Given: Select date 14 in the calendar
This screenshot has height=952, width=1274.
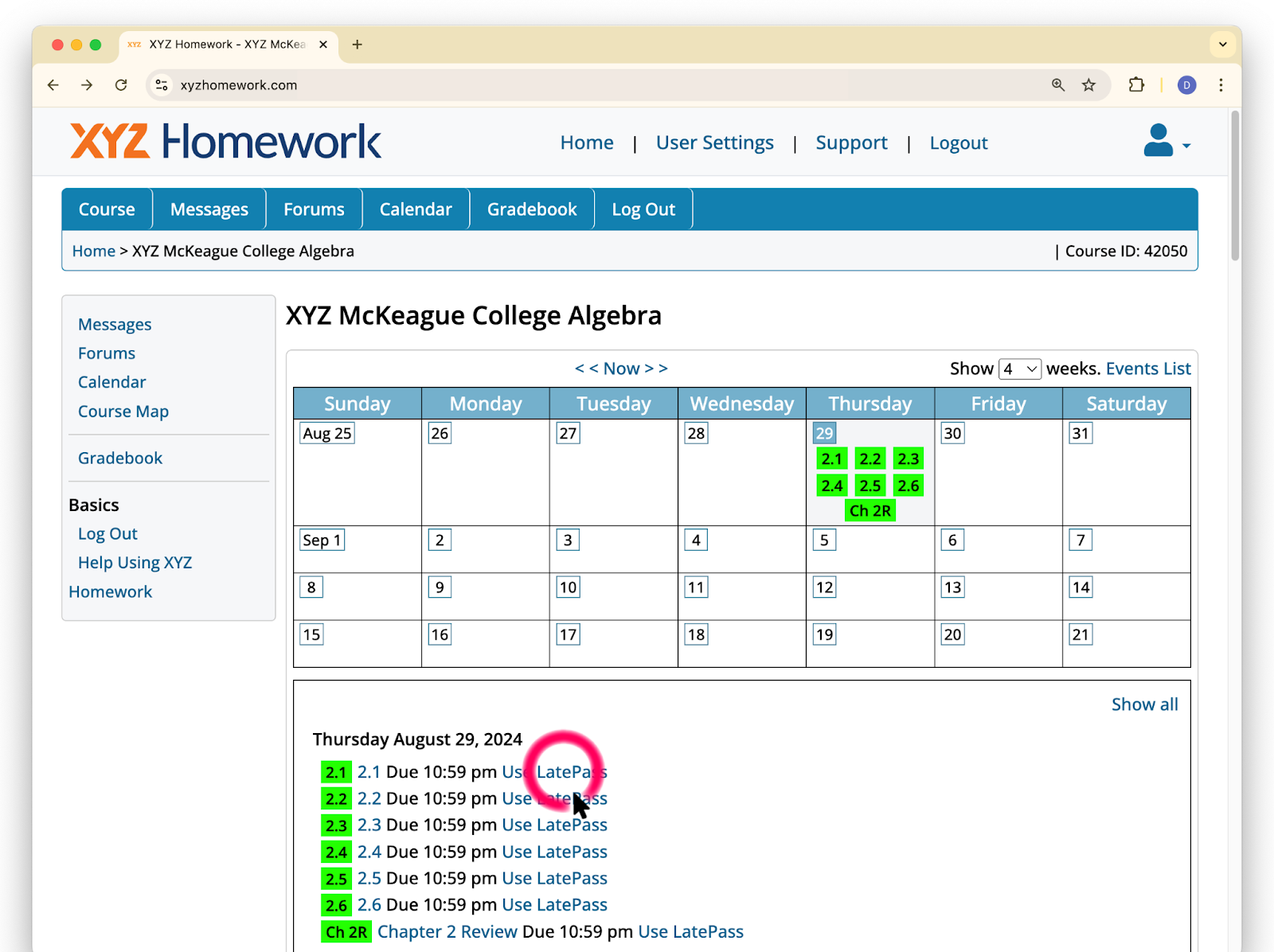Looking at the screenshot, I should pos(1081,587).
